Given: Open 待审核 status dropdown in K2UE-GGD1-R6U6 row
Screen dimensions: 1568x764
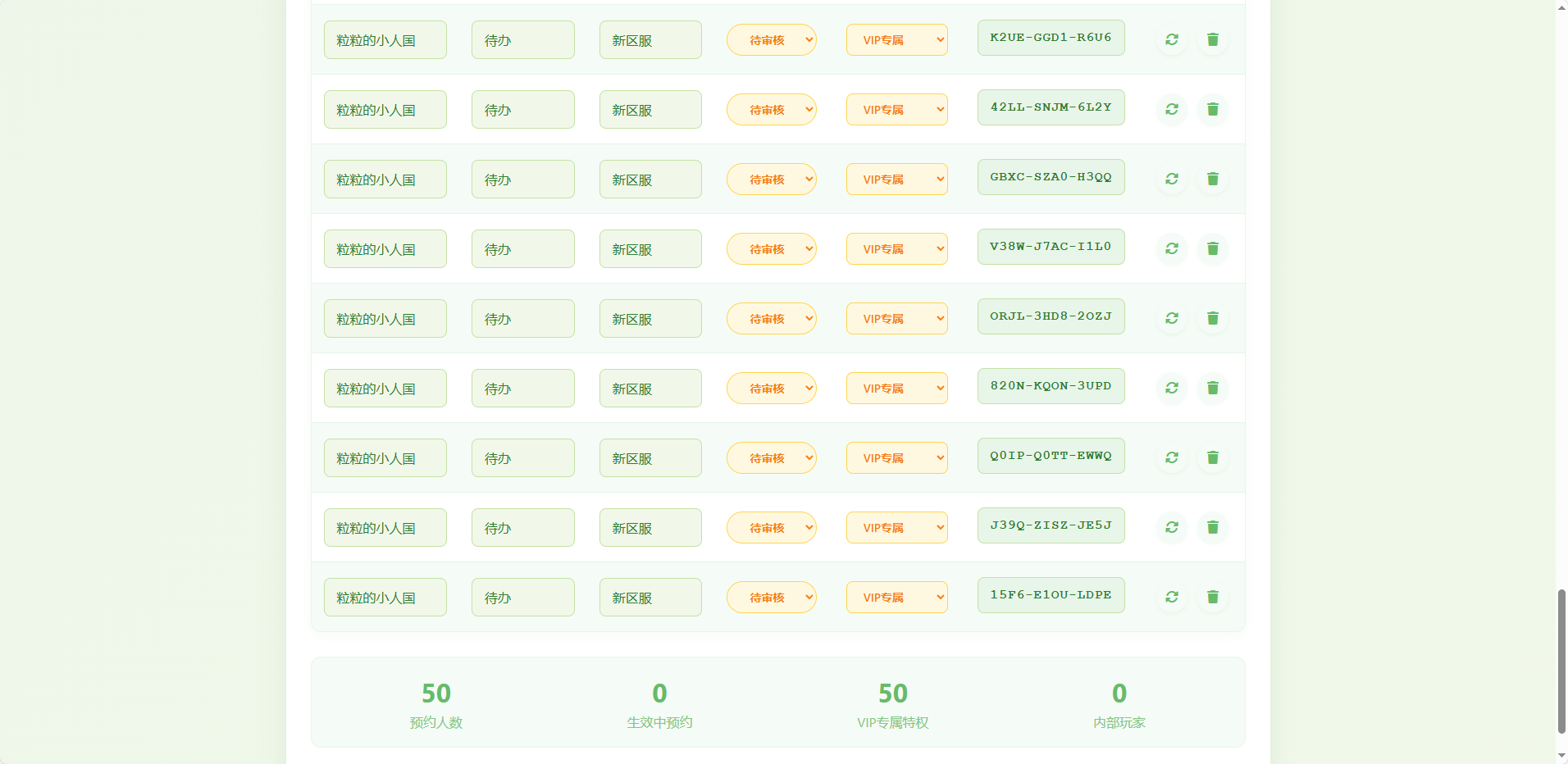Looking at the screenshot, I should tap(771, 40).
